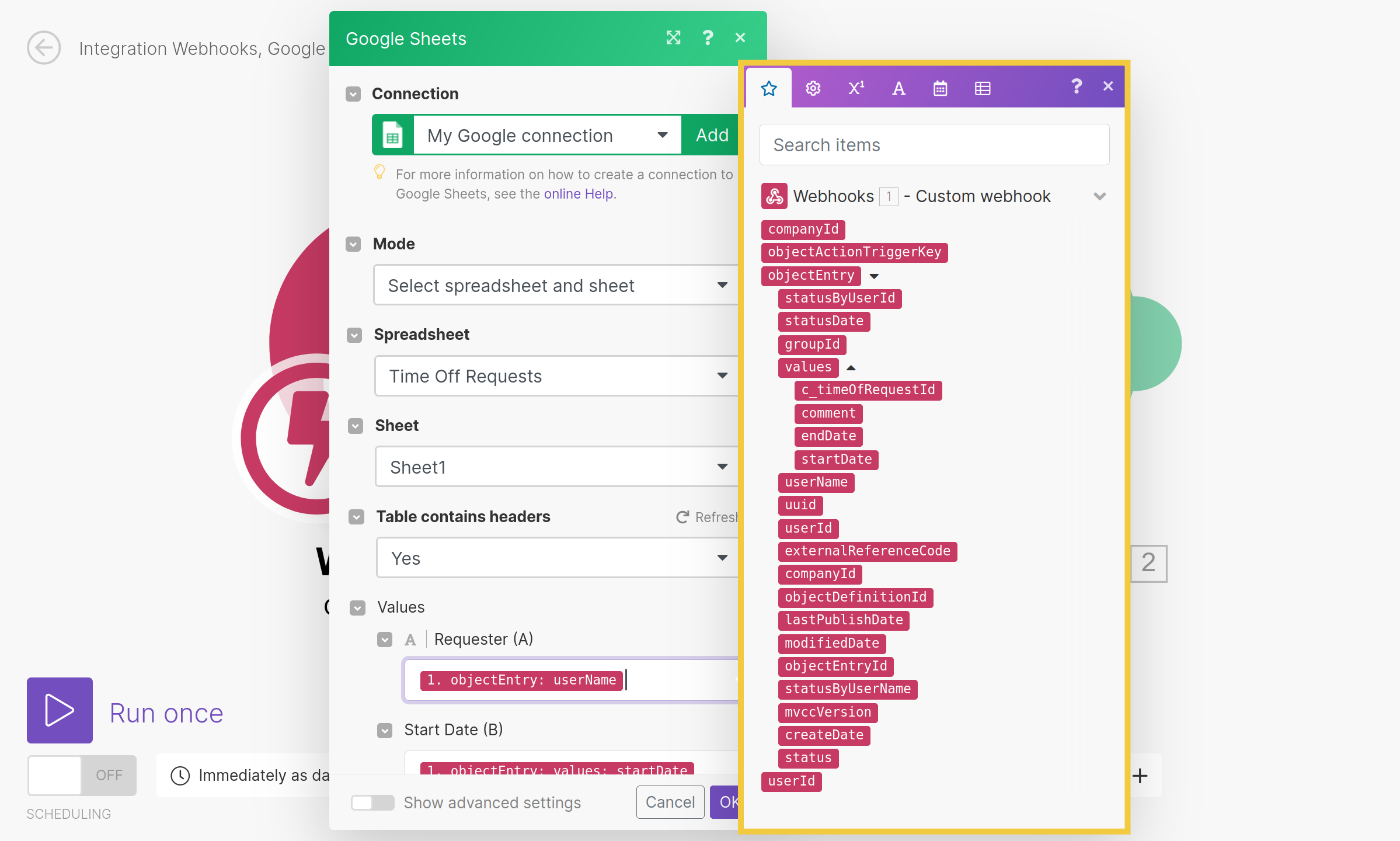Select the statusDate variable
The image size is (1400, 841).
click(824, 321)
